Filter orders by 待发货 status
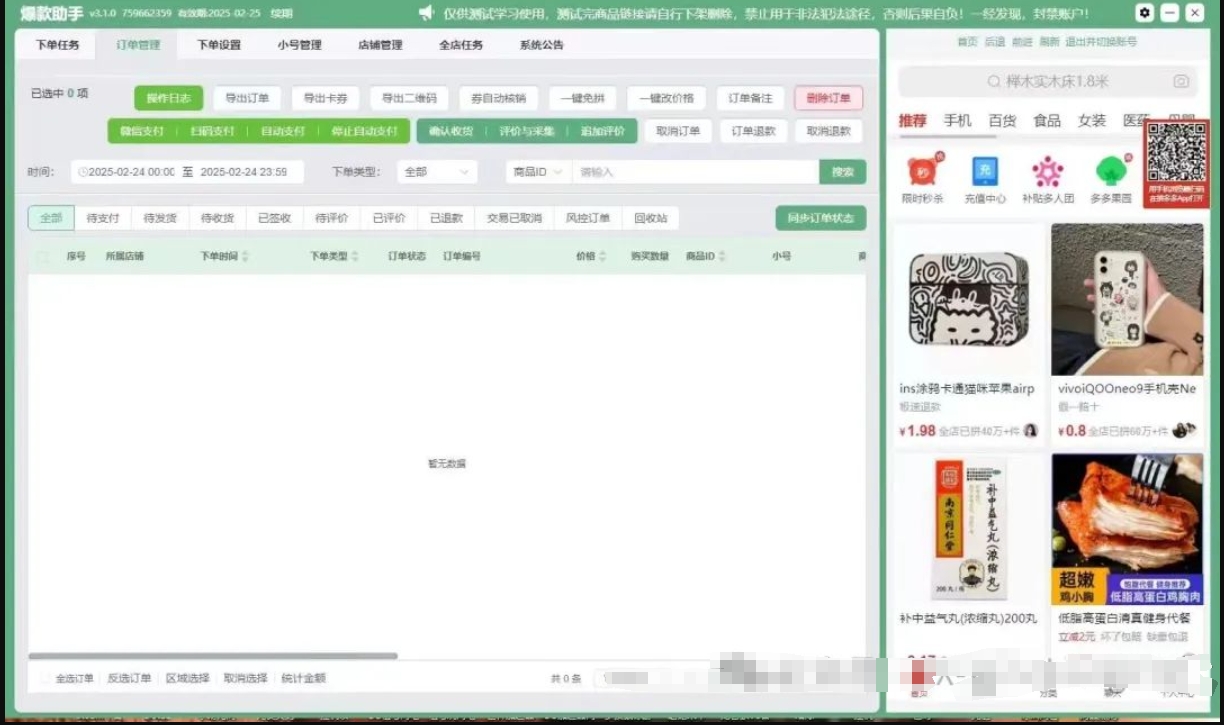The image size is (1224, 725). (160, 218)
